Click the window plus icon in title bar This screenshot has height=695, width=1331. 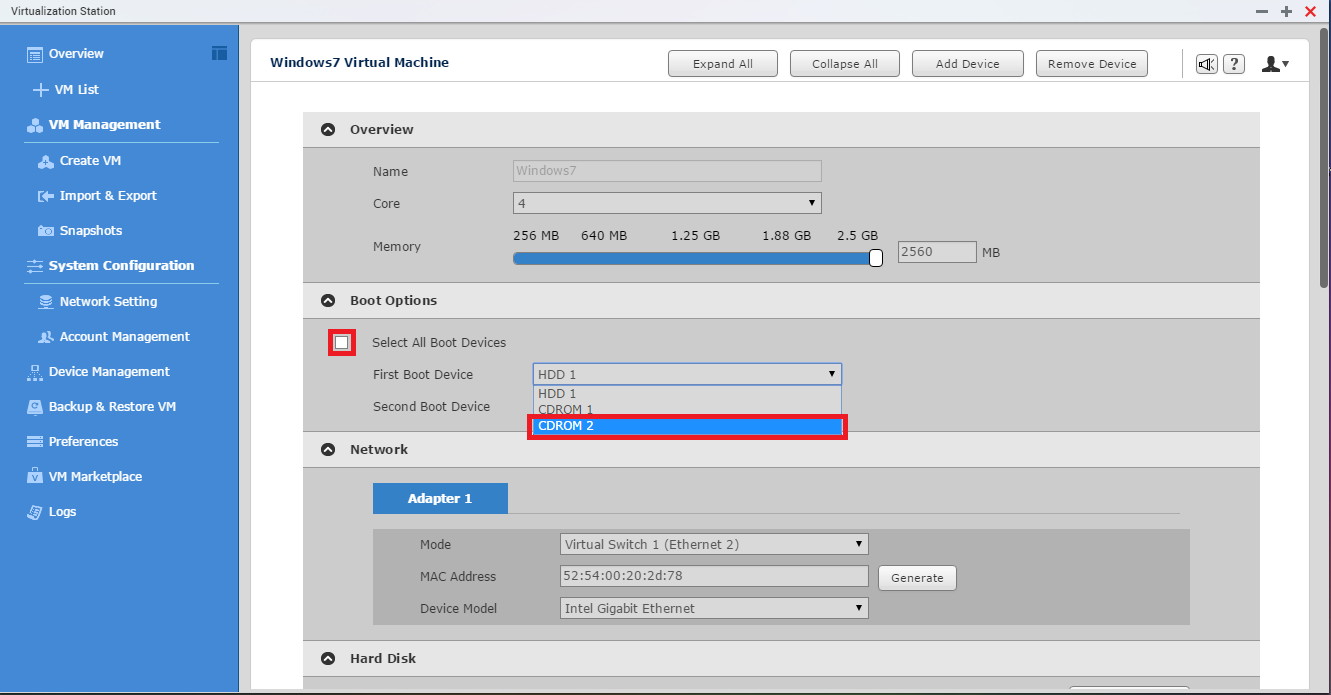1287,11
